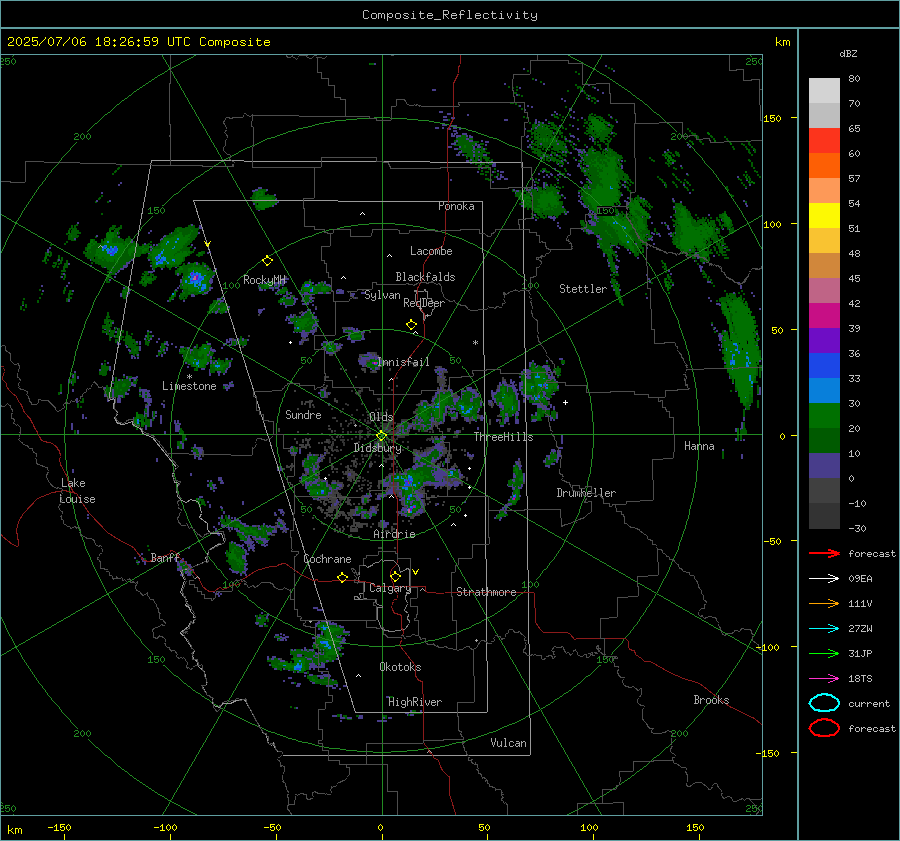This screenshot has height=841, width=900.
Task: Click the red forecast arrow in legend
Action: pos(824,553)
